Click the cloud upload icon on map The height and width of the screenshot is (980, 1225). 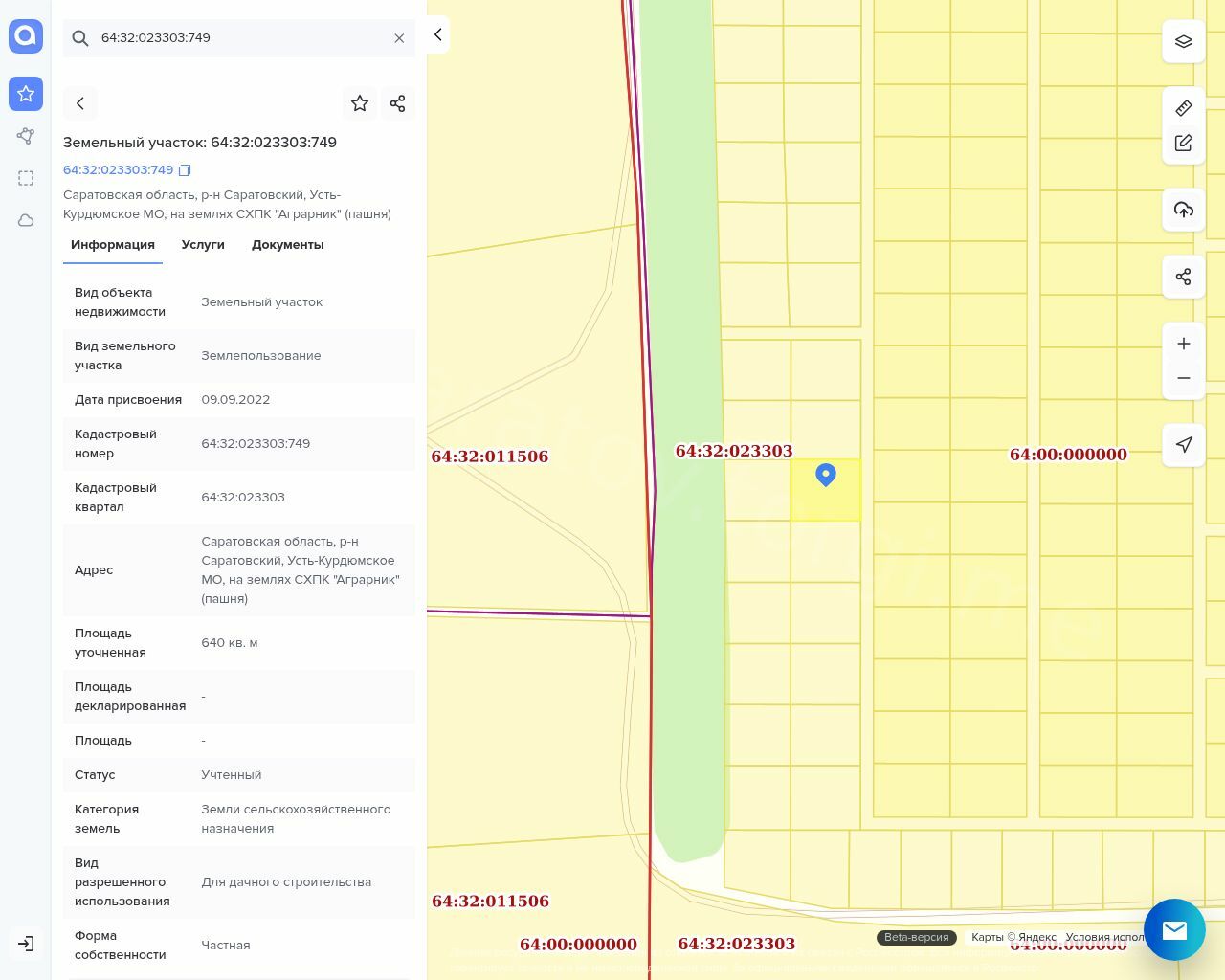(1183, 210)
